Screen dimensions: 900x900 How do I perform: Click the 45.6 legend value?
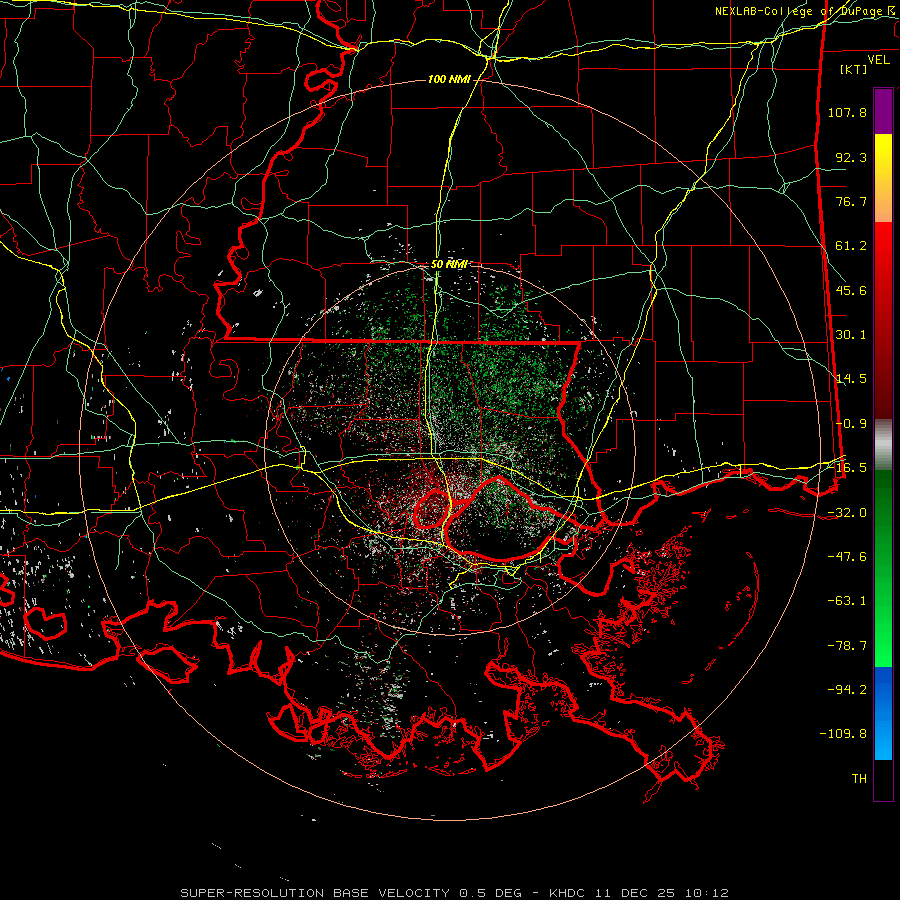pos(851,290)
